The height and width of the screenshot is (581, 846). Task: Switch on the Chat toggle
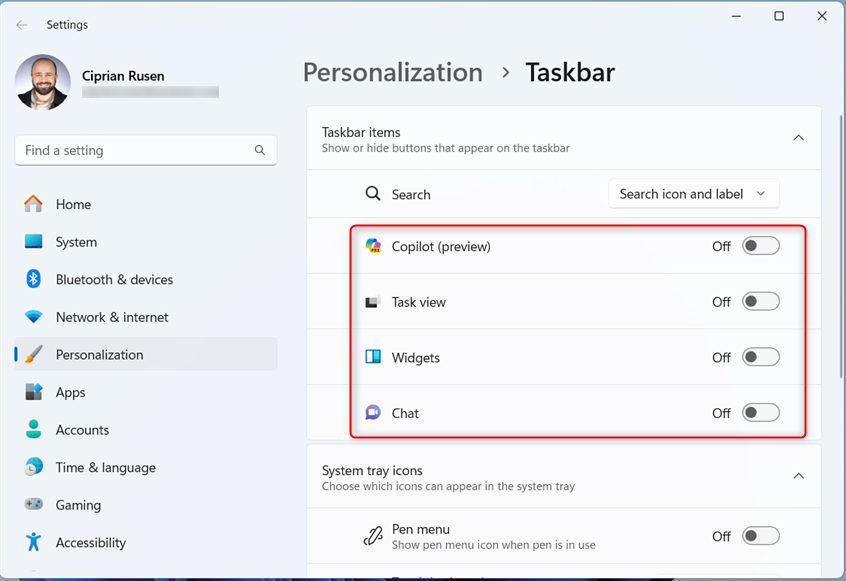[761, 413]
